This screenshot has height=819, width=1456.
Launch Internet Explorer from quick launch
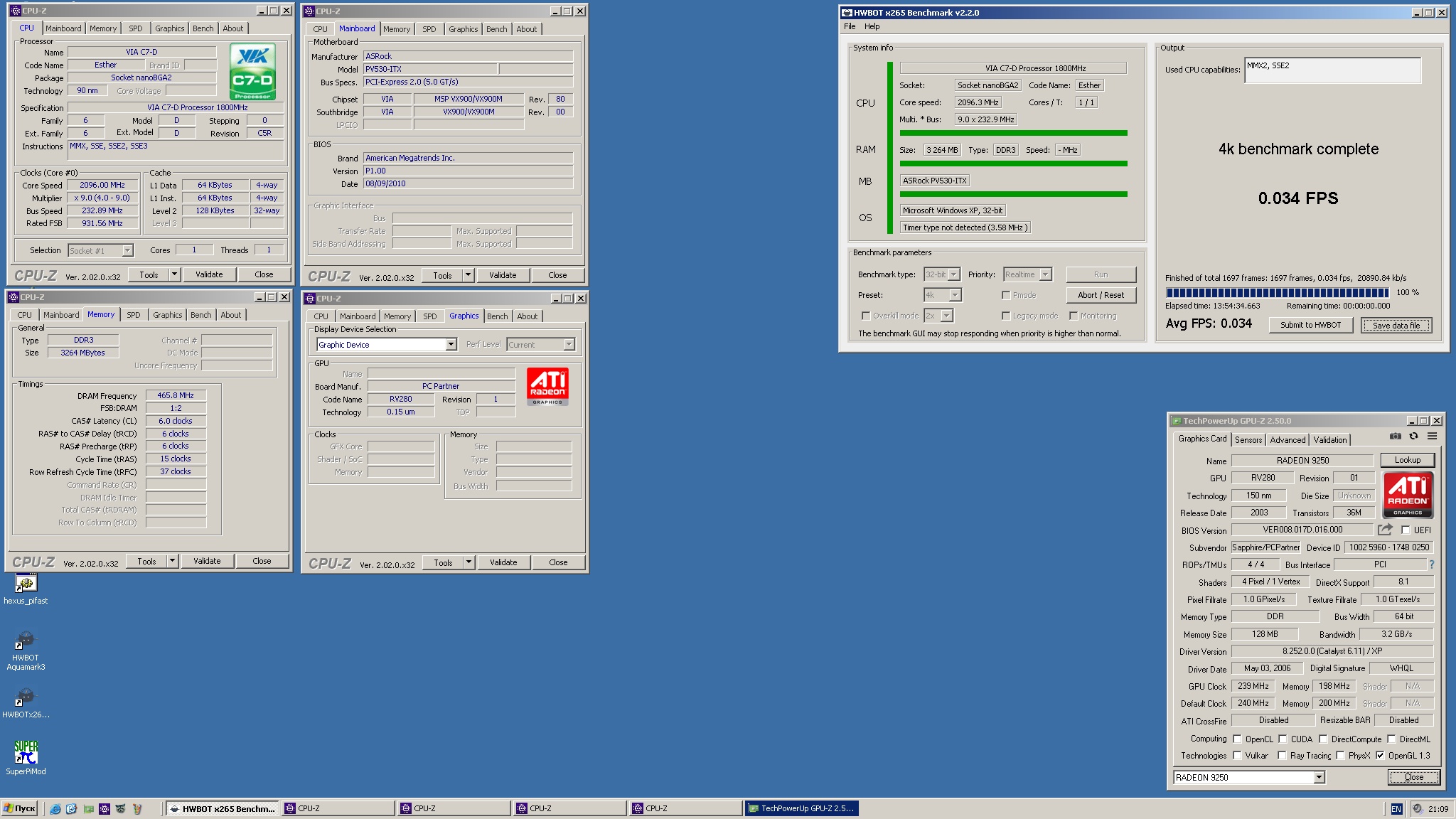[55, 808]
